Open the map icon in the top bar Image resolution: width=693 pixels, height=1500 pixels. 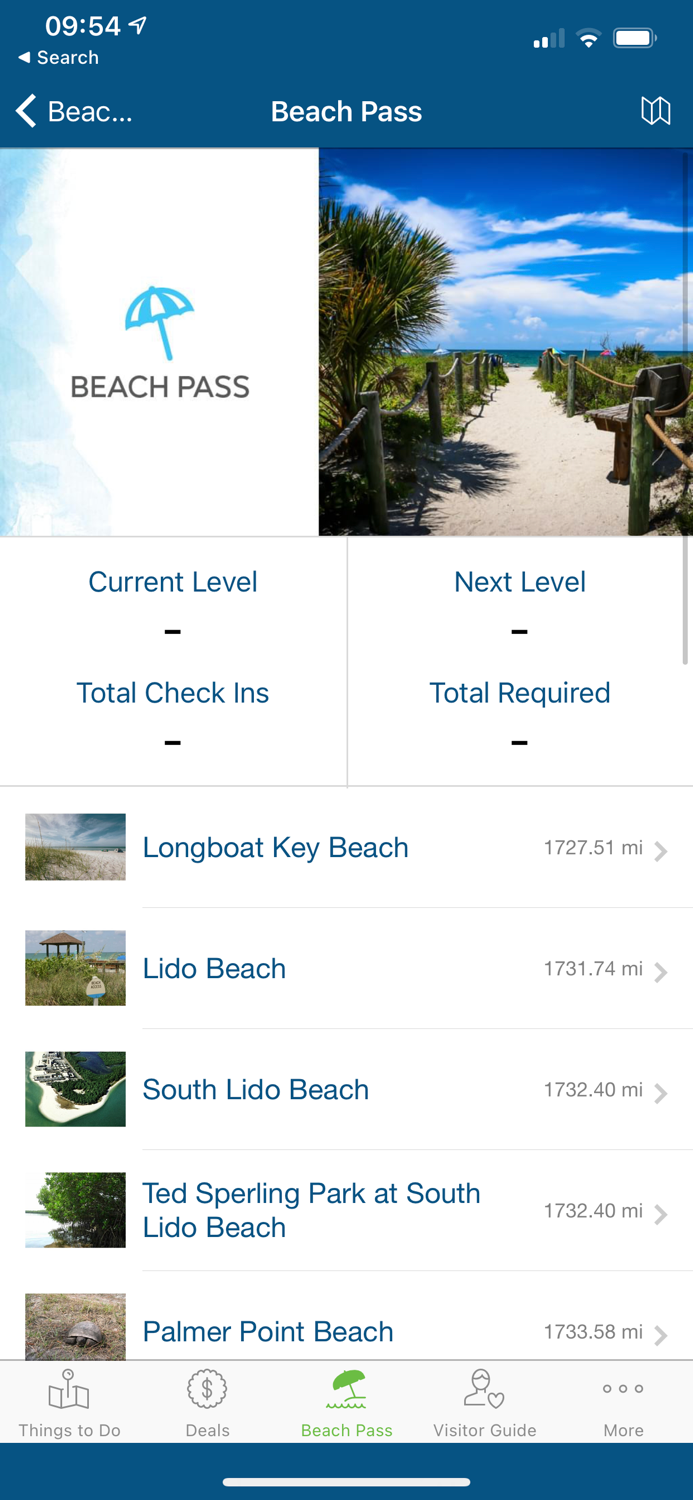(657, 111)
